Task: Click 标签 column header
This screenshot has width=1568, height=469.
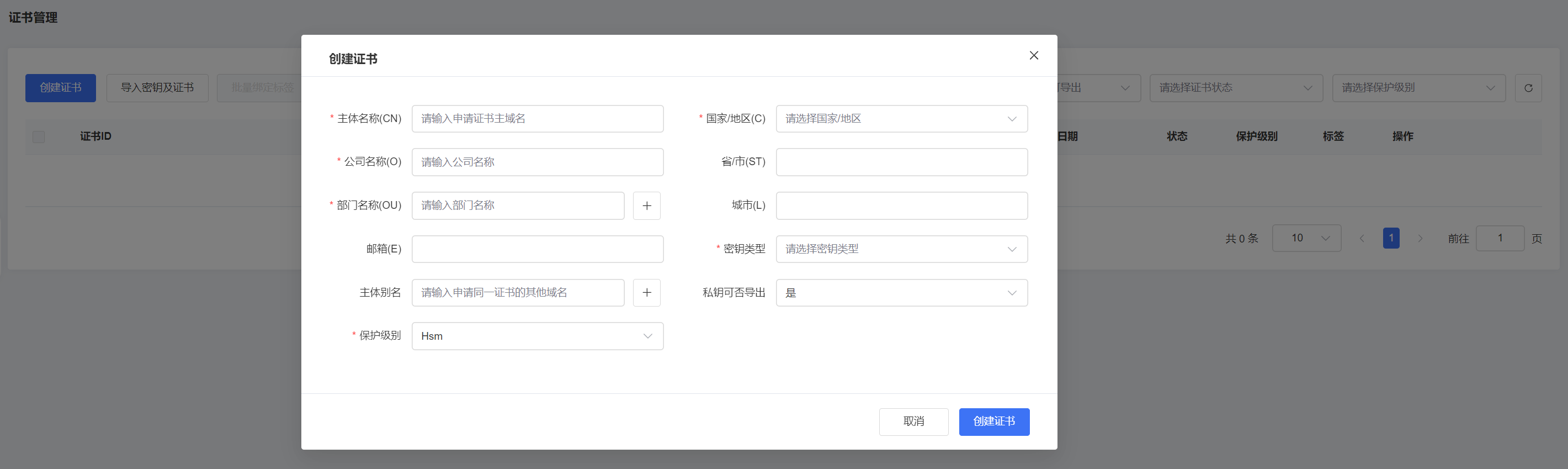Action: pyautogui.click(x=1333, y=136)
